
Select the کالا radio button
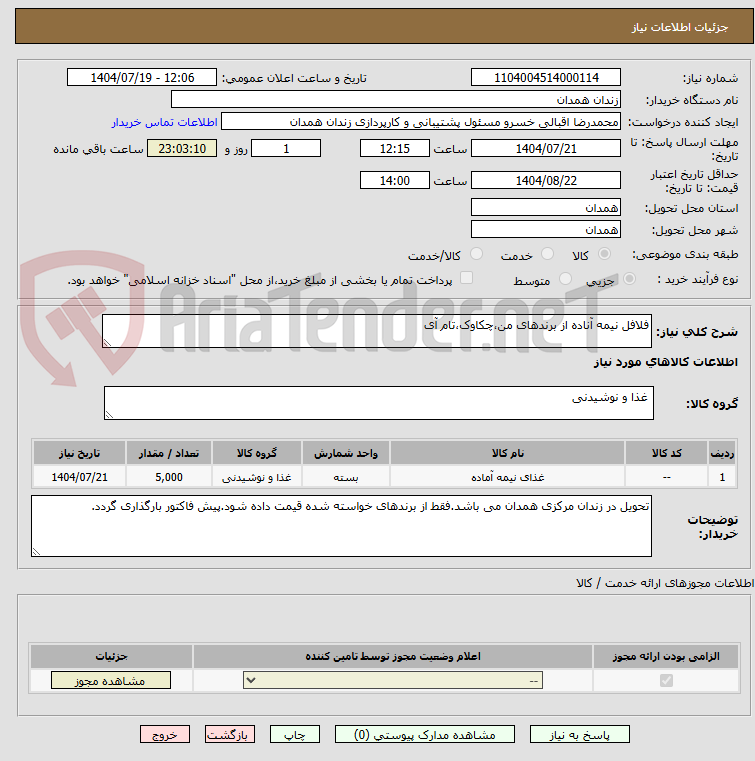click(x=604, y=254)
